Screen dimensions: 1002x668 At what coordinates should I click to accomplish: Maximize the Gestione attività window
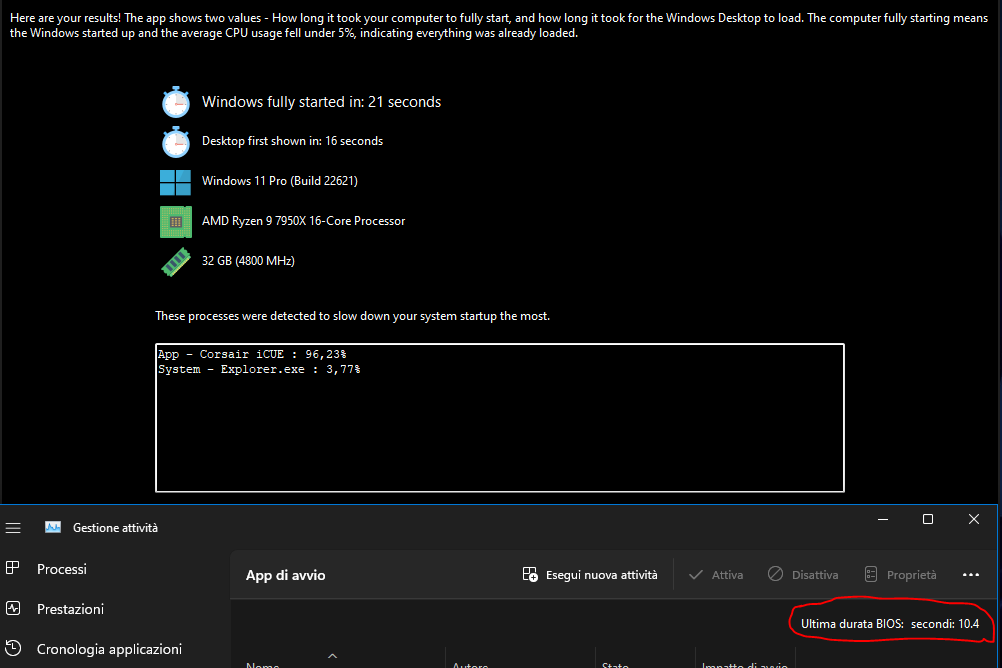928,520
